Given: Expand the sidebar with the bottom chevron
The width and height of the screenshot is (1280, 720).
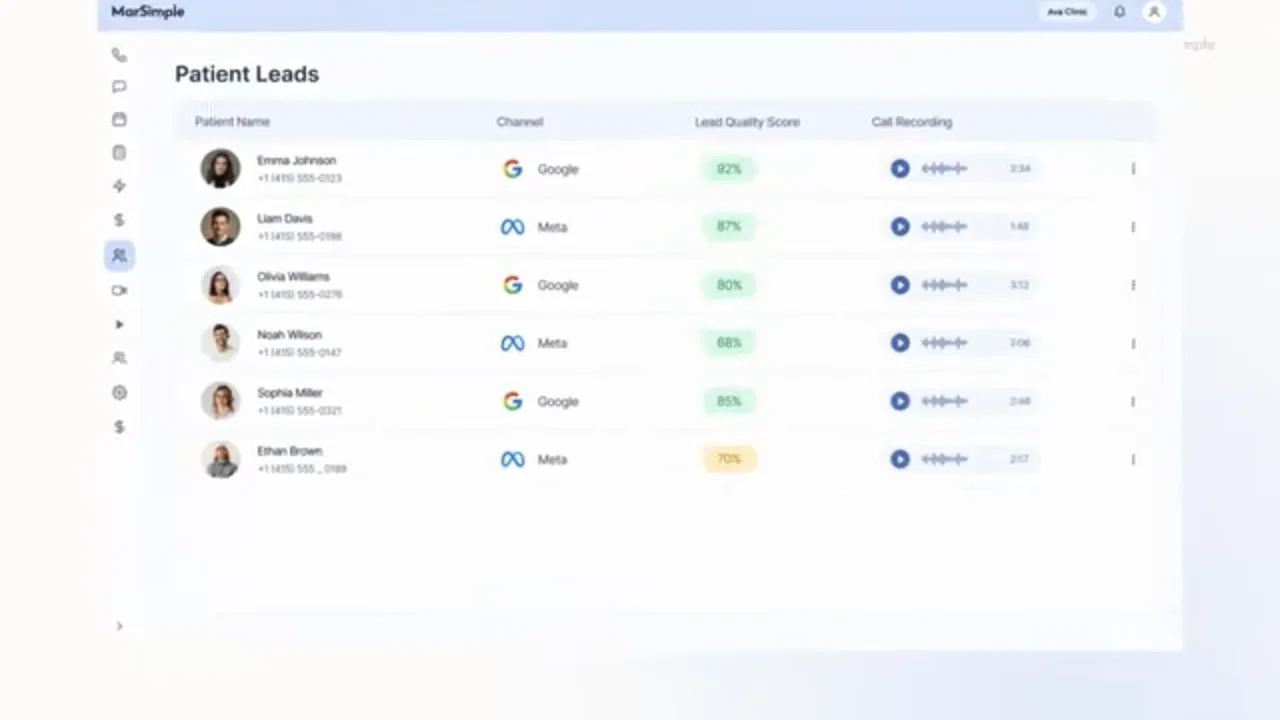Looking at the screenshot, I should [x=119, y=626].
